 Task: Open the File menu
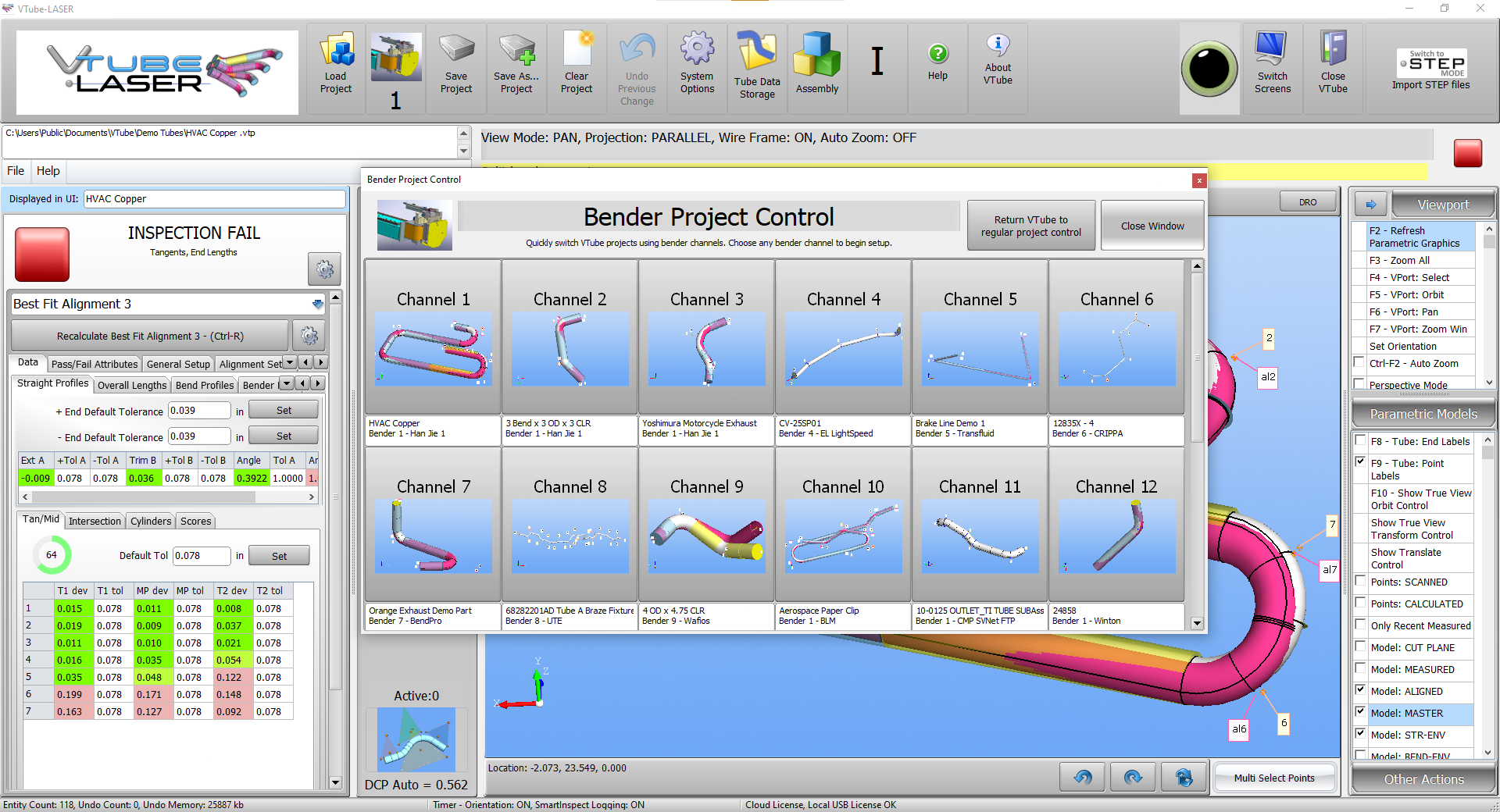click(16, 171)
